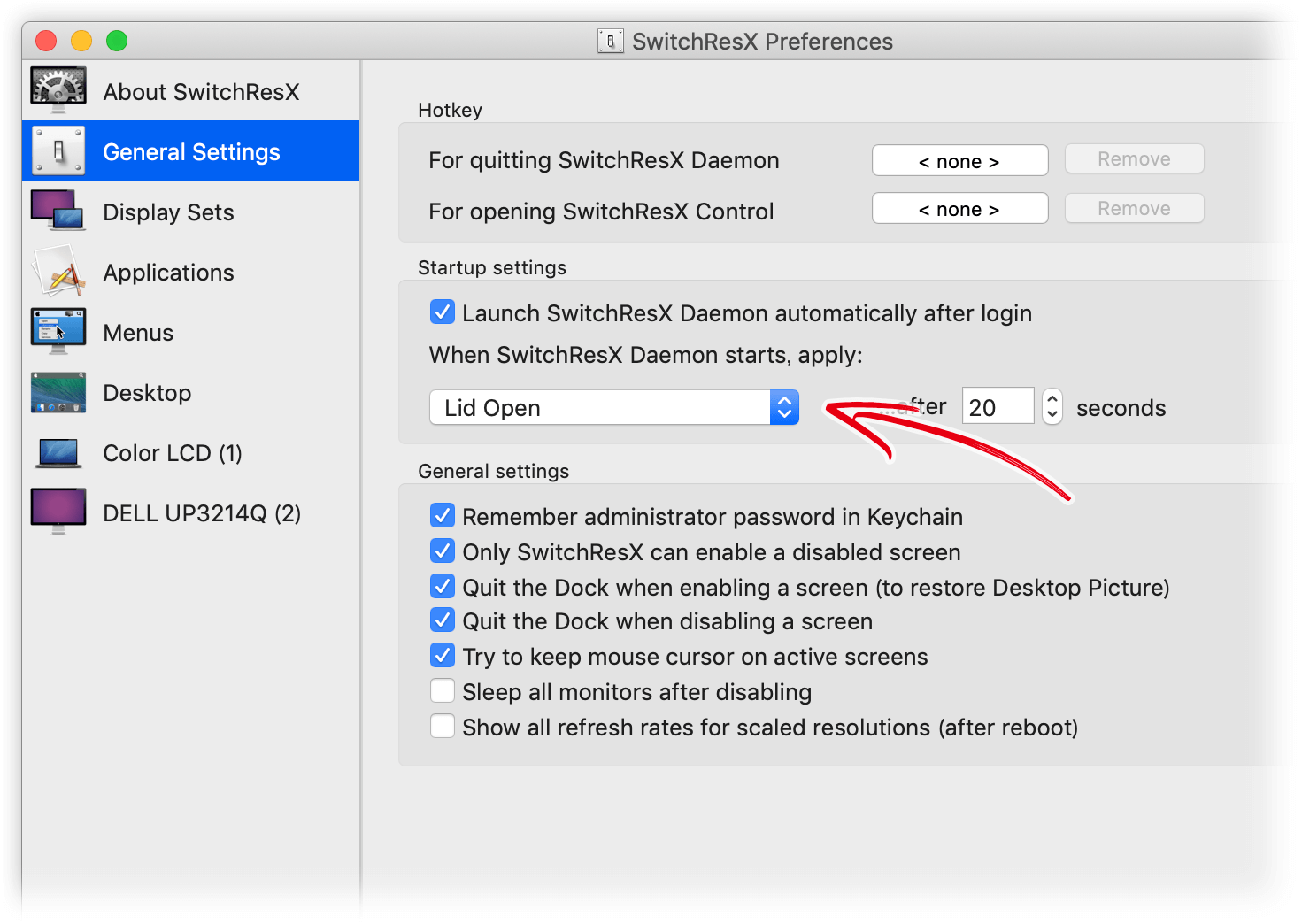Open the About SwitchResX gear icon
1302x924 pixels.
pos(58,90)
